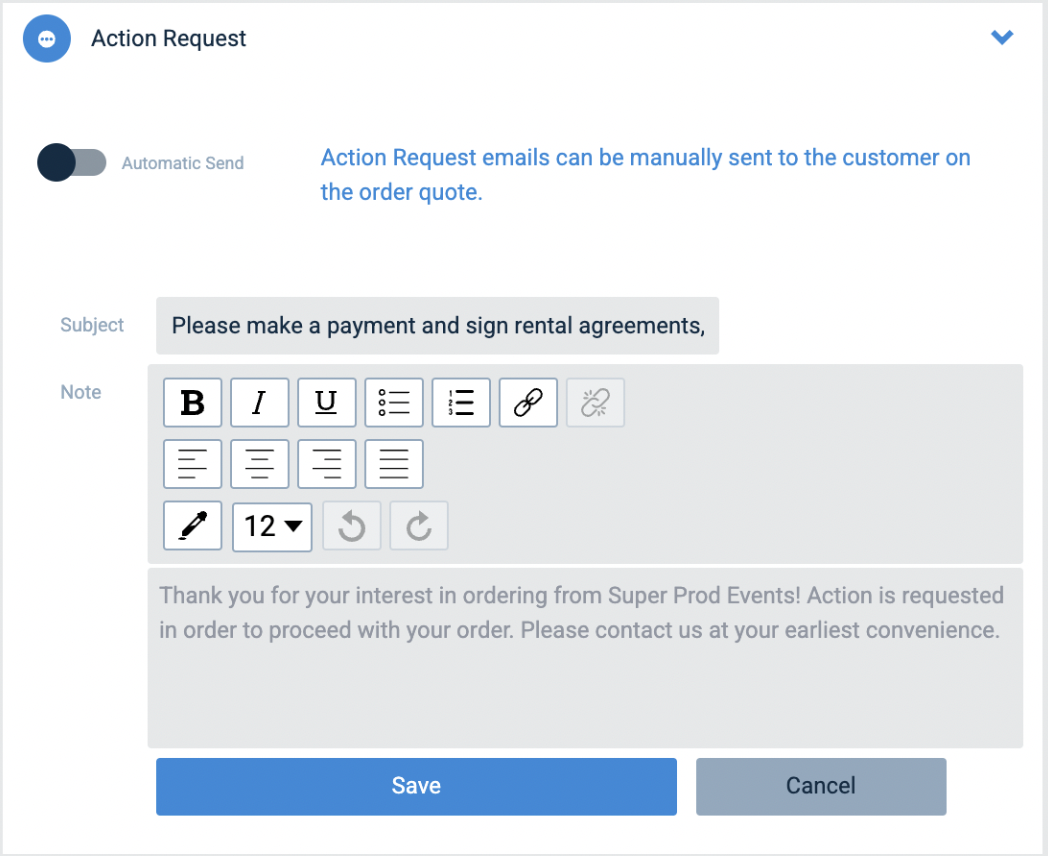Screen dimensions: 1048x856
Task: Underline the selected note text
Action: tap(327, 402)
